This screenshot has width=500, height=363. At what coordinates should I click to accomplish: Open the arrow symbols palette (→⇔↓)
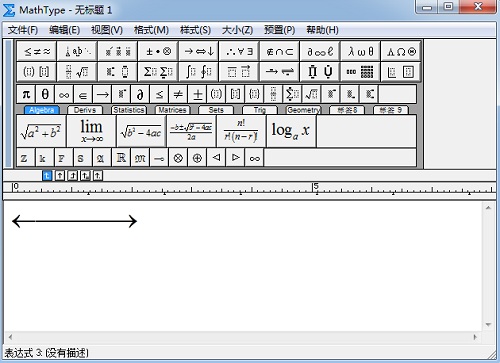click(x=199, y=52)
